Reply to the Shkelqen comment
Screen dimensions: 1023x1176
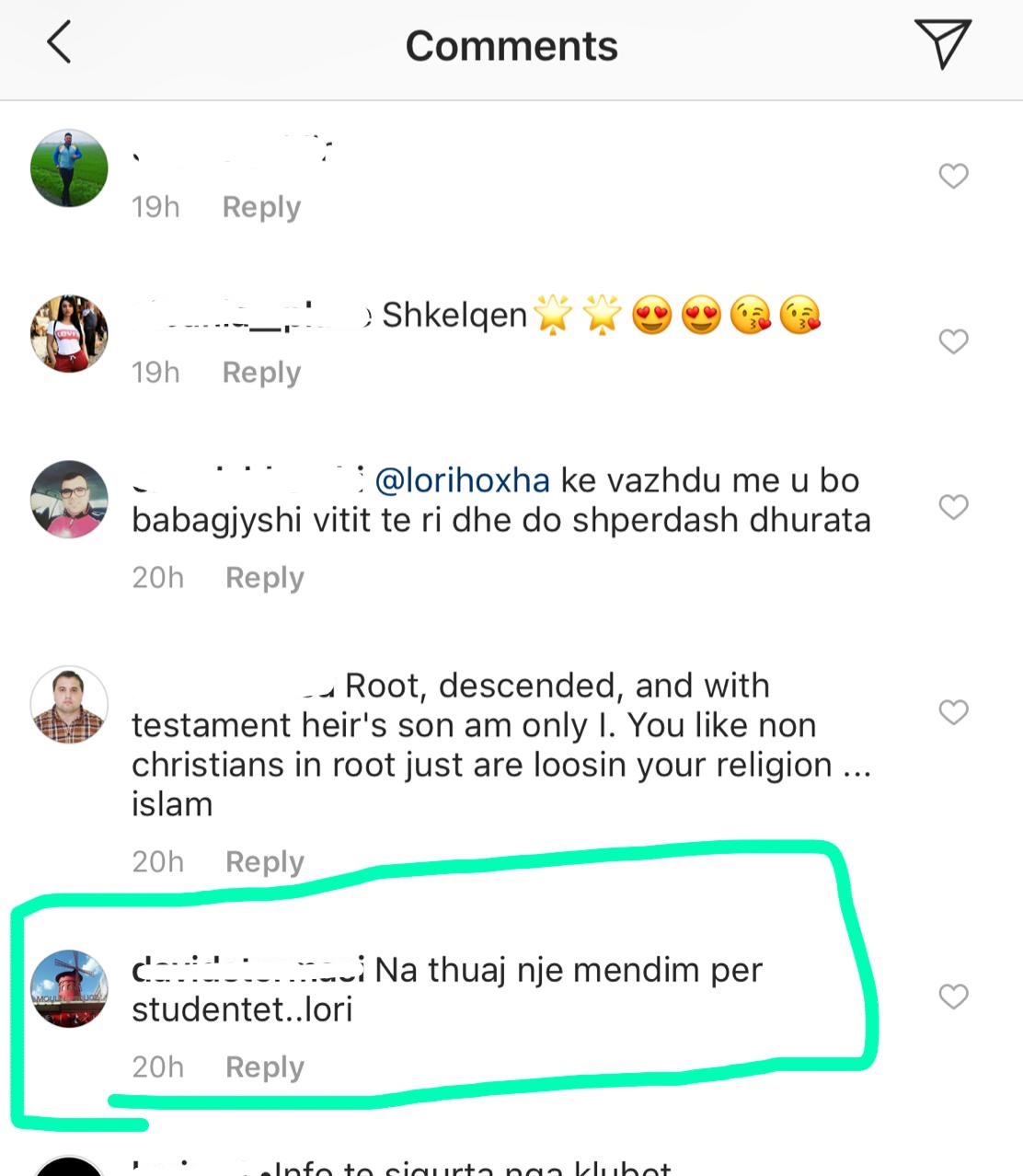261,373
